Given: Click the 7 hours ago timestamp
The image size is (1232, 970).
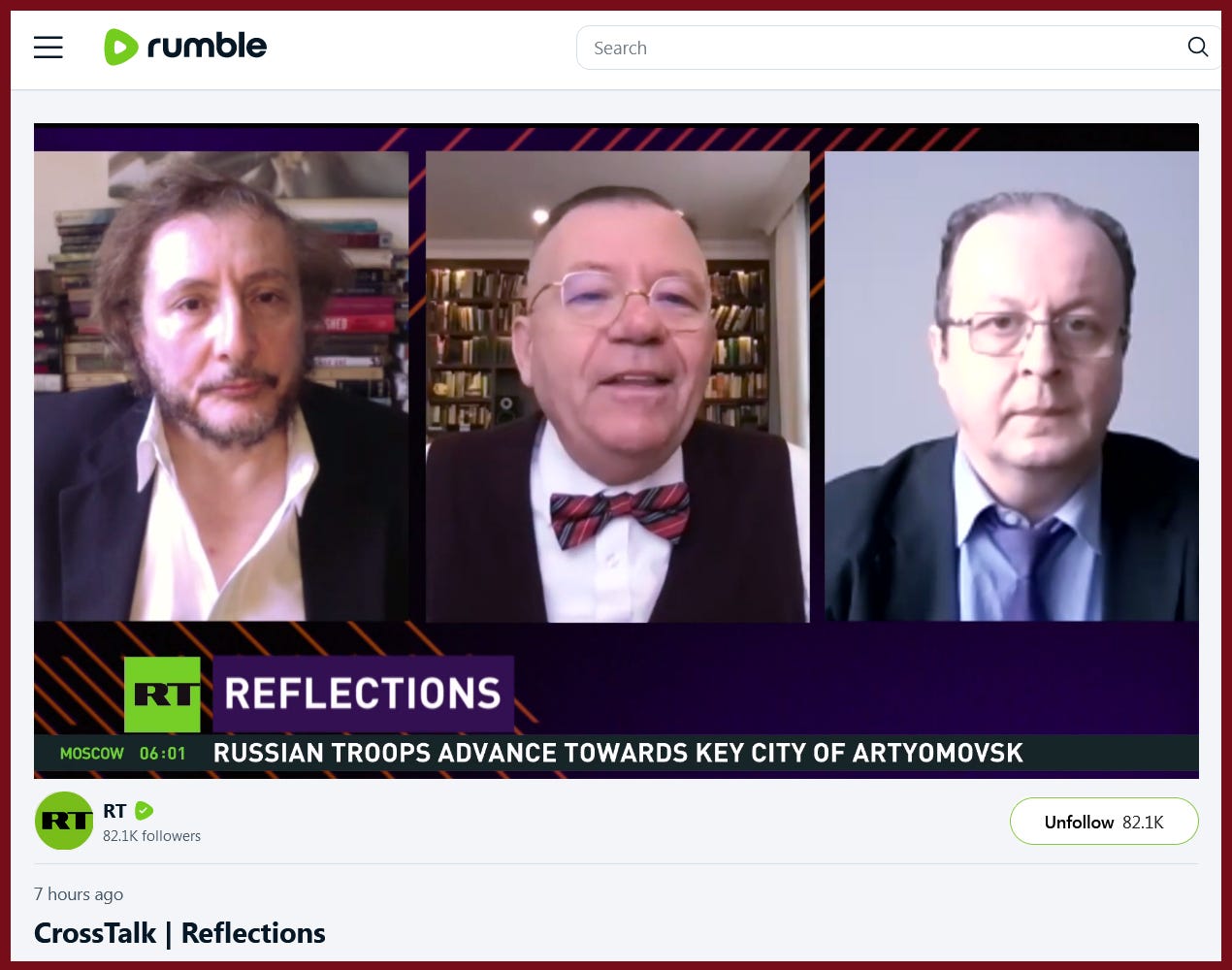Looking at the screenshot, I should click(x=79, y=894).
